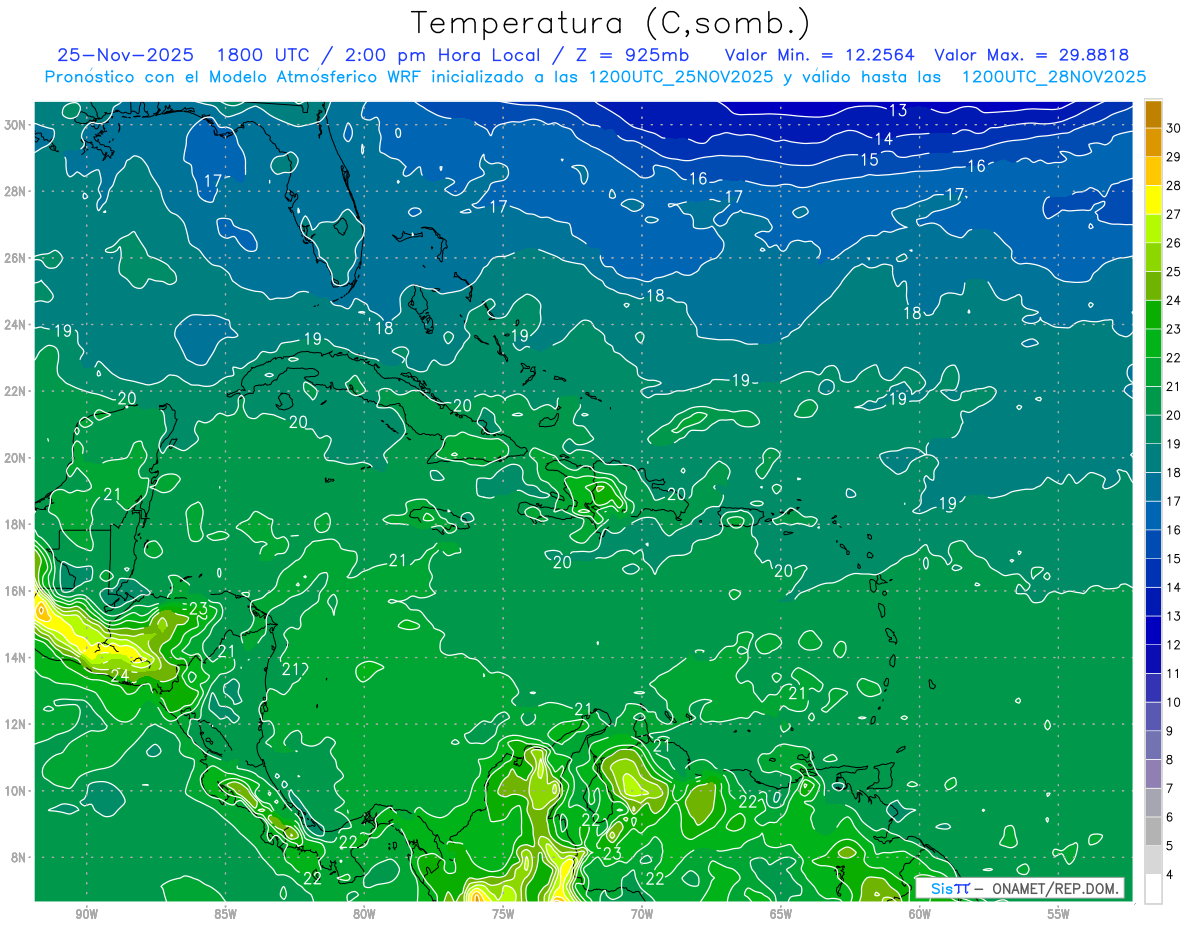Click the '24' contour label over Central America
The height and width of the screenshot is (927, 1200).
coord(119,676)
